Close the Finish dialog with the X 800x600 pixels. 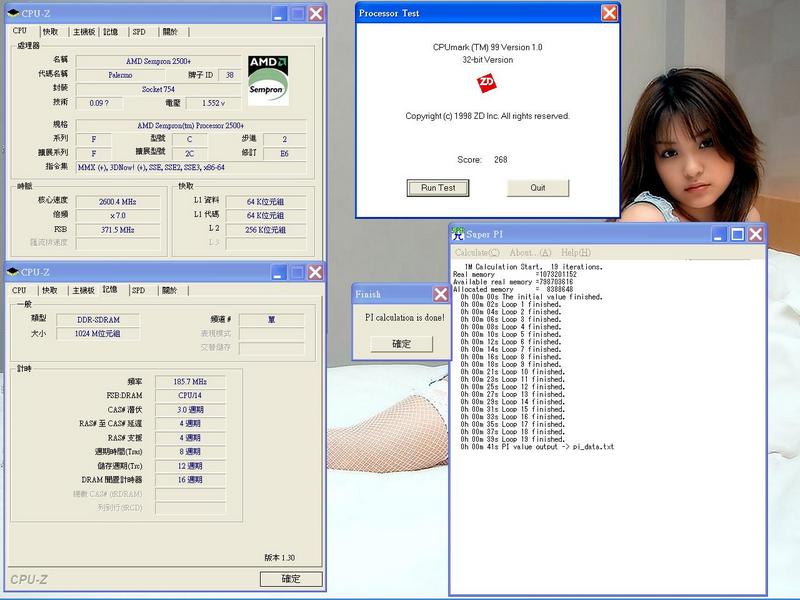[x=440, y=294]
